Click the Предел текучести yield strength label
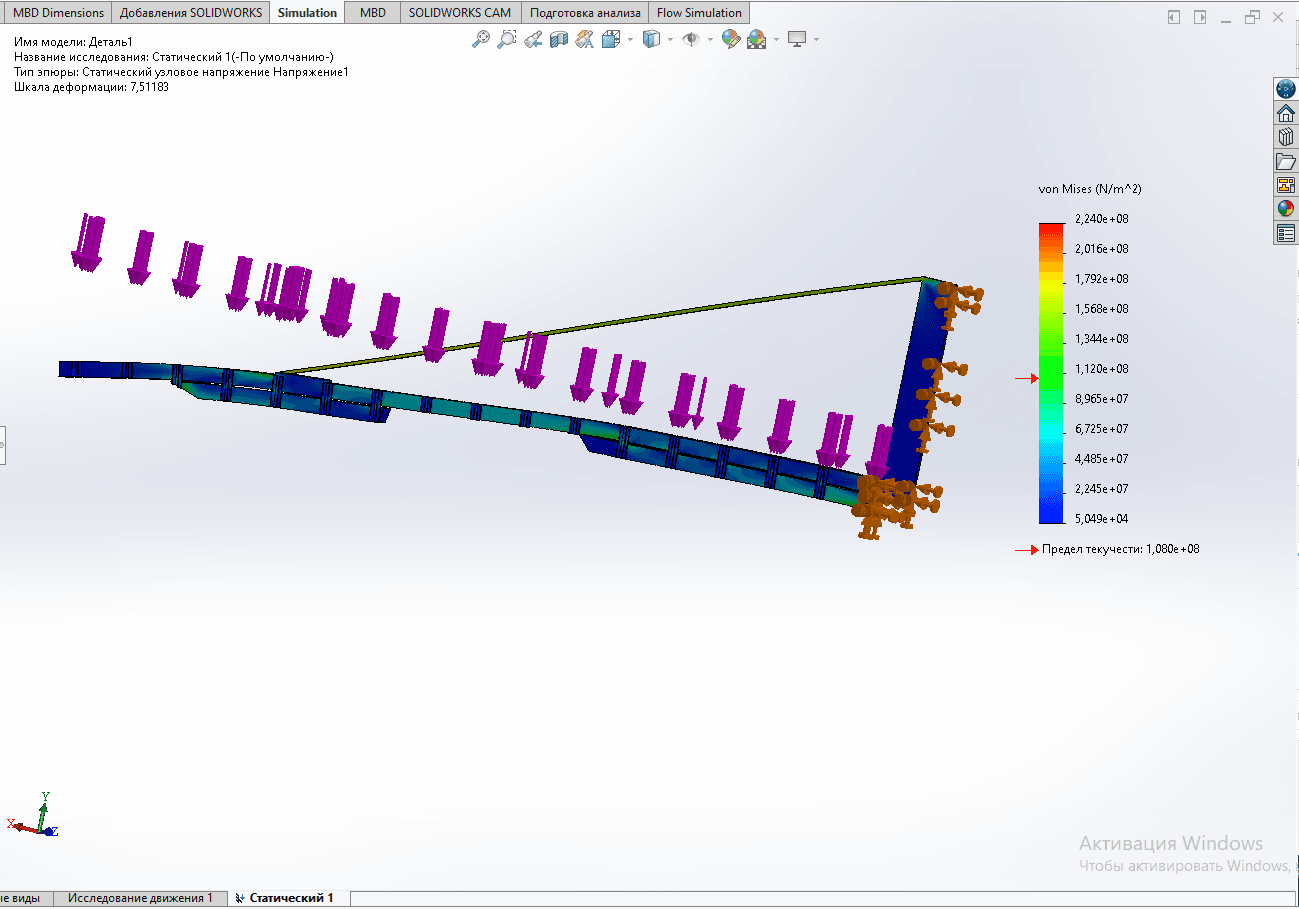1299x909 pixels. tap(1119, 549)
